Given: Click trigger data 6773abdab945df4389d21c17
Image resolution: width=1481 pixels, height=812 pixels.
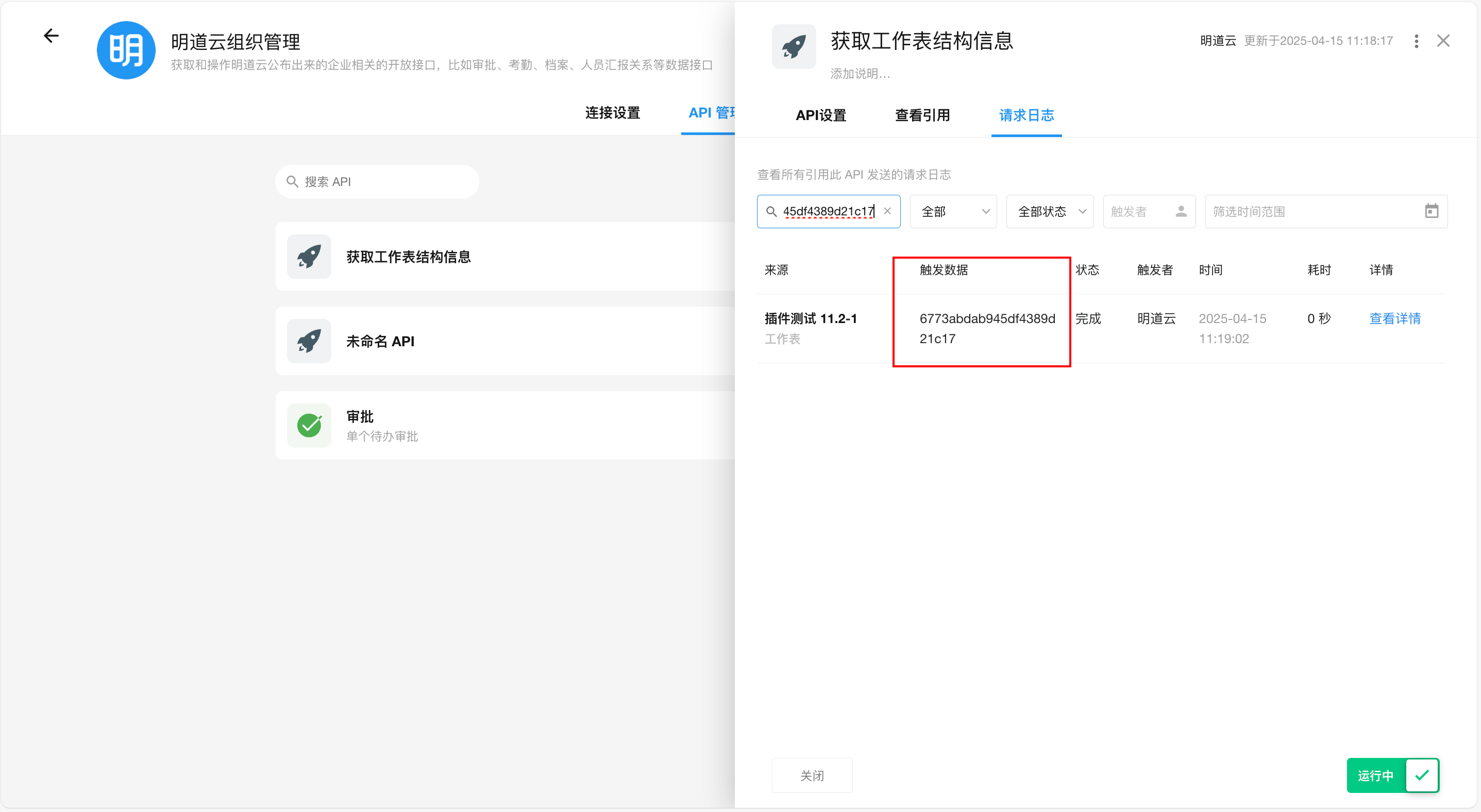Looking at the screenshot, I should pos(987,328).
